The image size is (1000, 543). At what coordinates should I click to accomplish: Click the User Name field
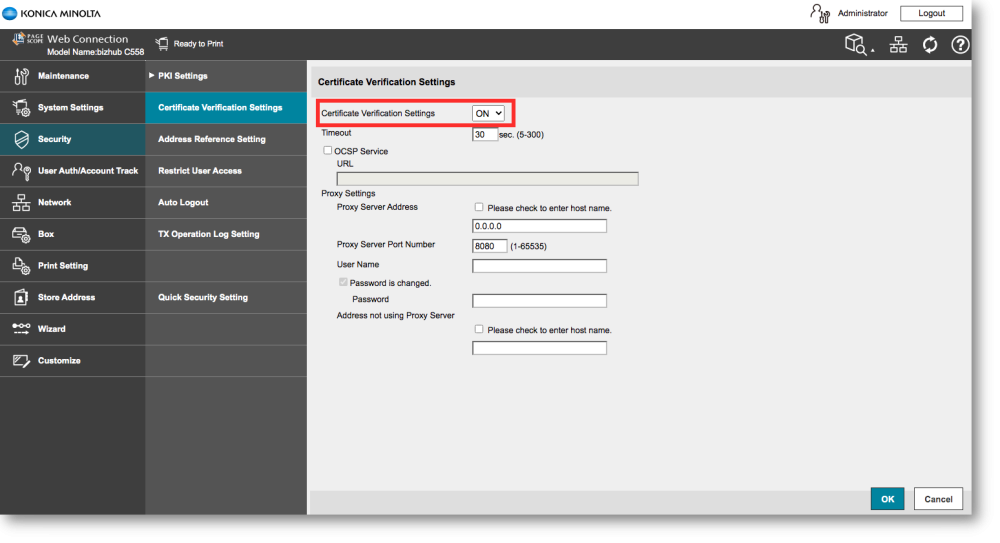click(540, 266)
